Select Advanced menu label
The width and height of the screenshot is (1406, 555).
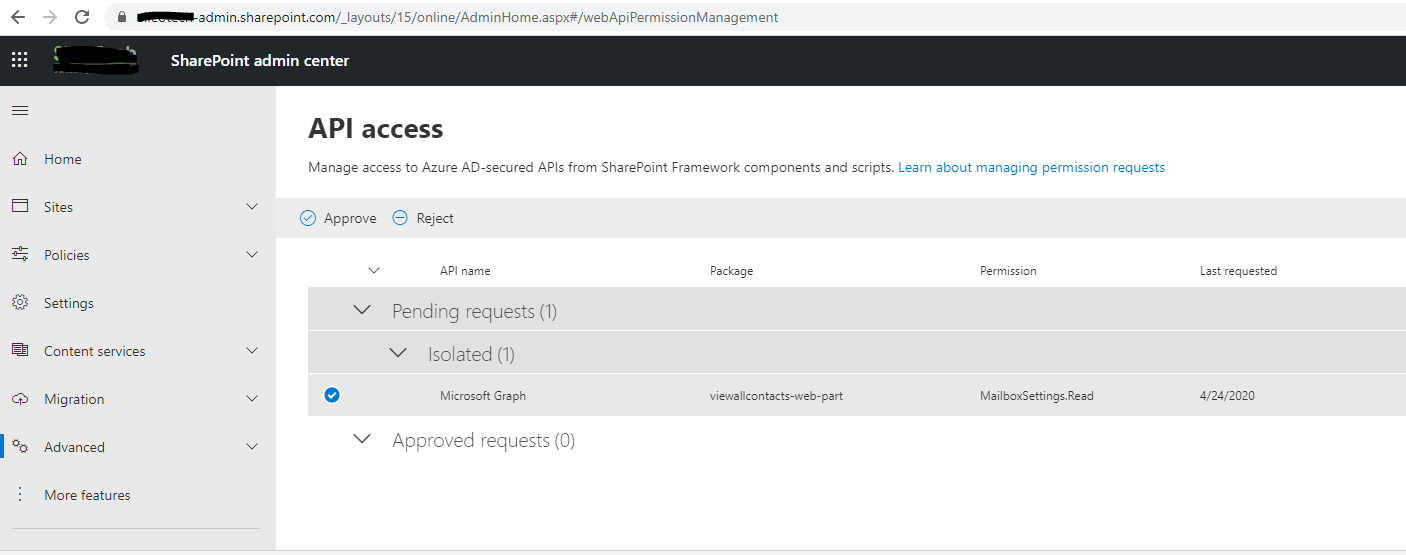pyautogui.click(x=74, y=447)
